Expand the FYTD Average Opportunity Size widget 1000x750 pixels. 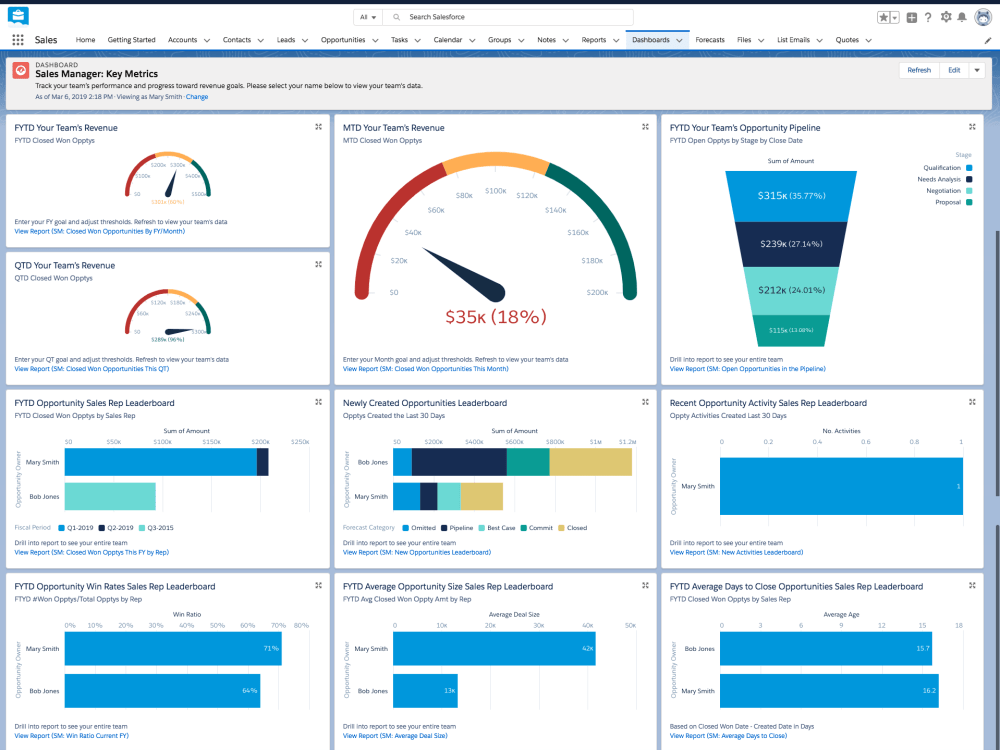[645, 585]
